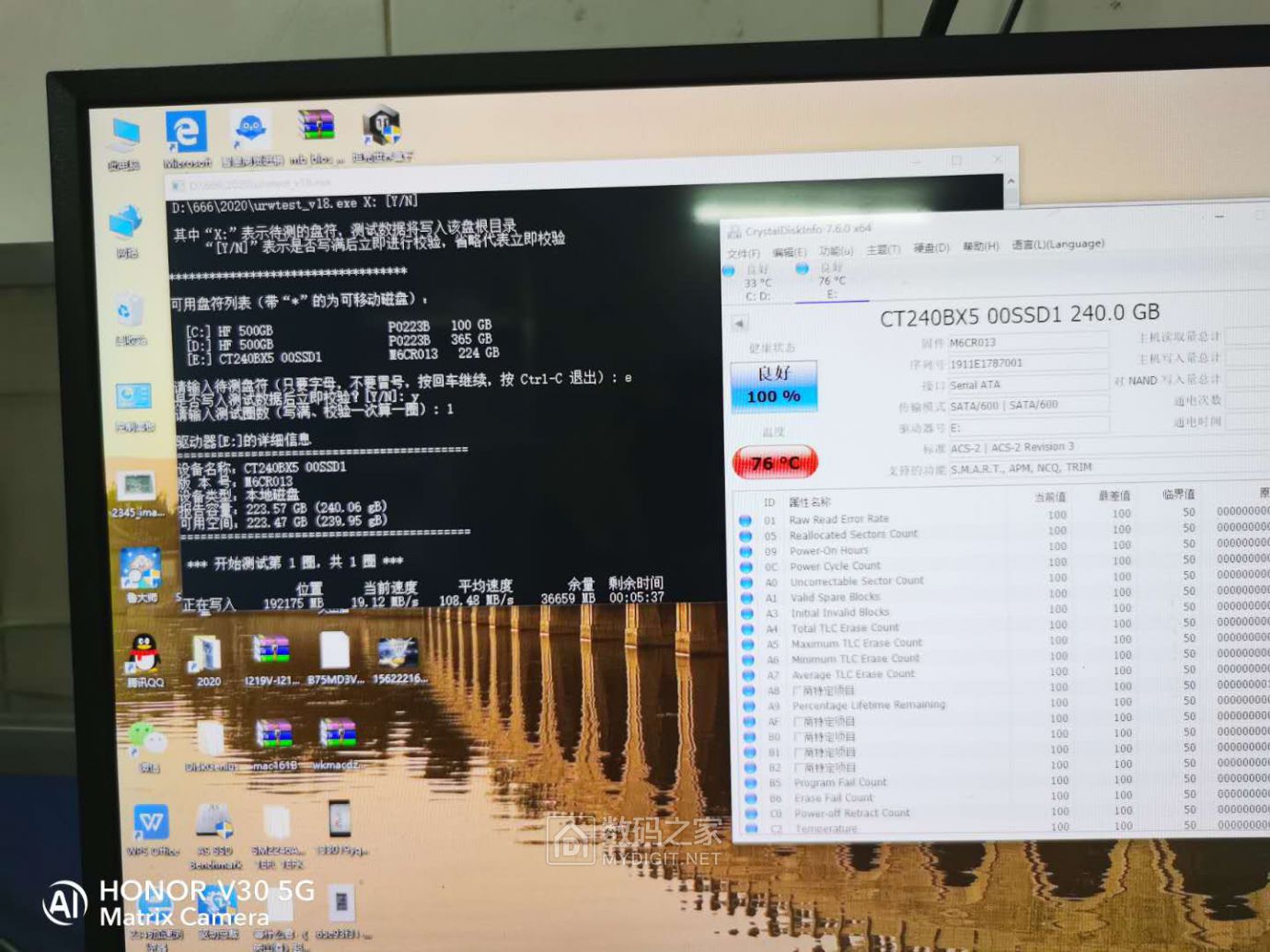Image resolution: width=1270 pixels, height=952 pixels.
Task: Launch the WeChat desktop icon
Action: tap(148, 746)
